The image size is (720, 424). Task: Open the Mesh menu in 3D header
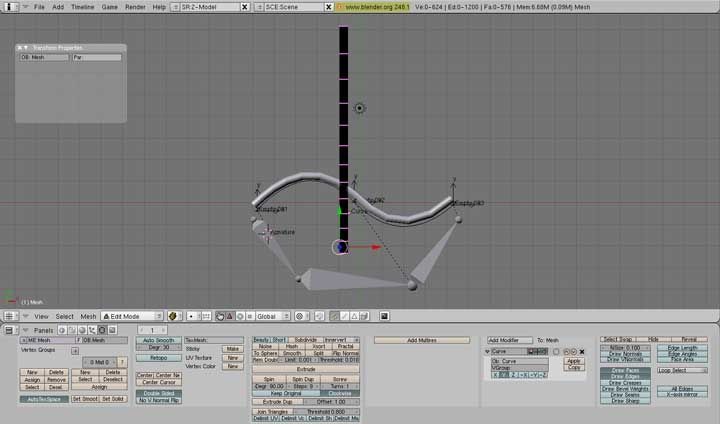pos(88,316)
